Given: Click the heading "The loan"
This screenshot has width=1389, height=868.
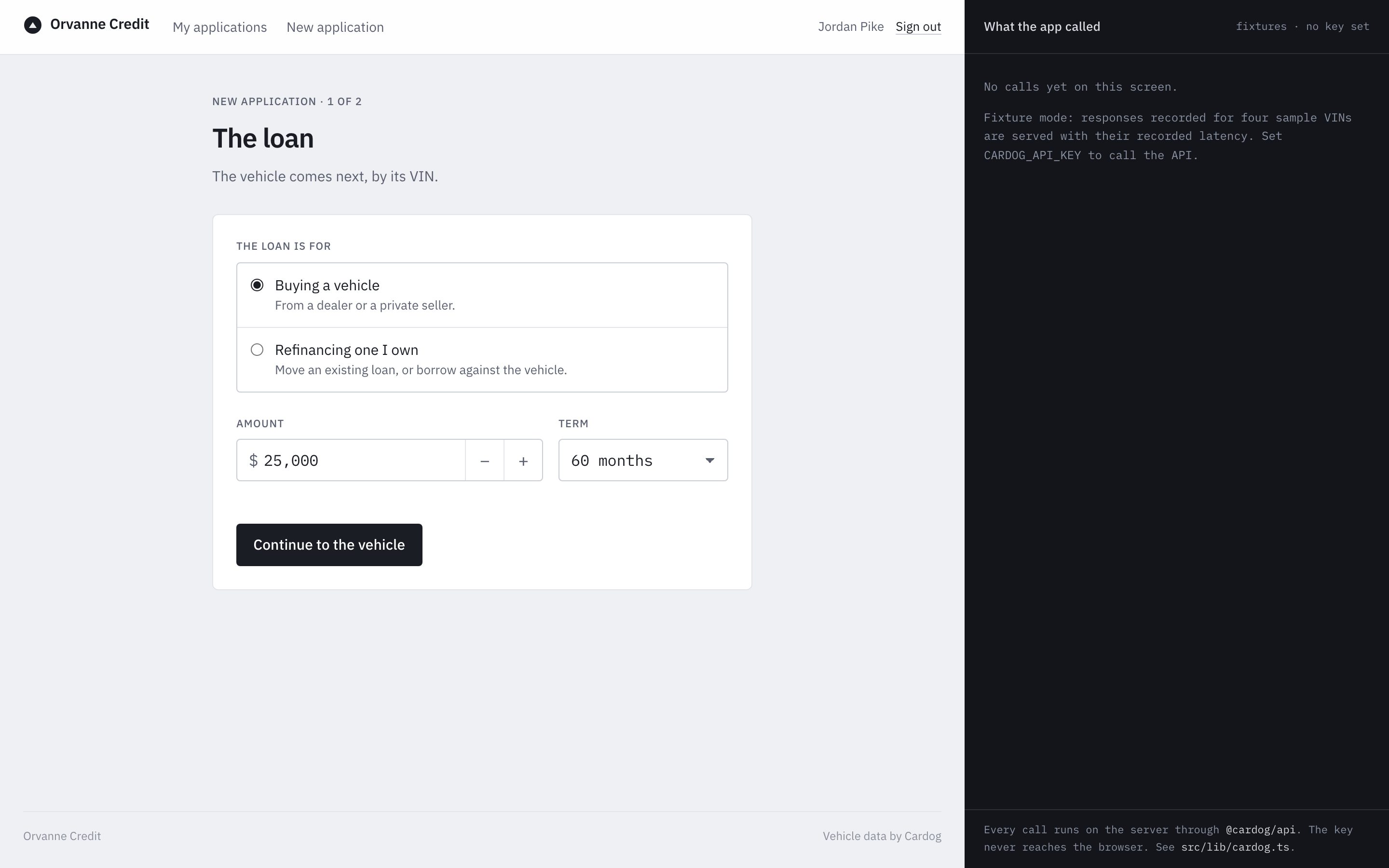Looking at the screenshot, I should click(x=263, y=138).
